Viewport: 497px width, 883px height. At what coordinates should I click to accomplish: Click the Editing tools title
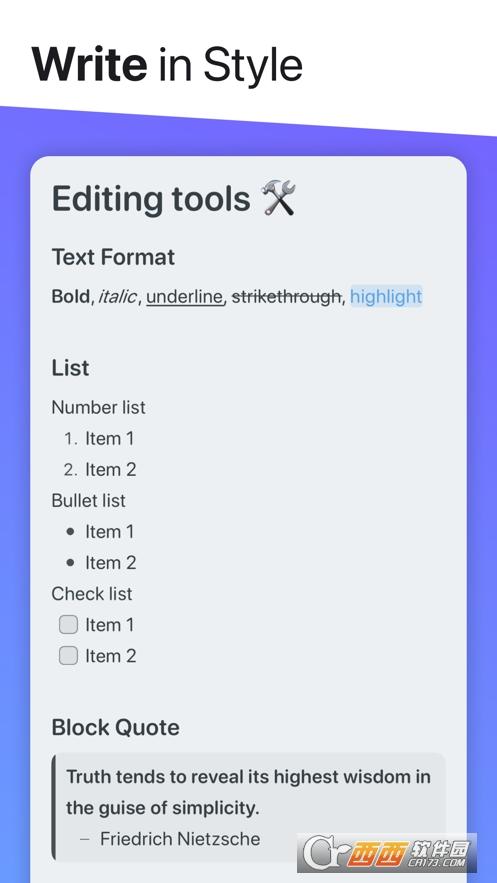tap(151, 199)
